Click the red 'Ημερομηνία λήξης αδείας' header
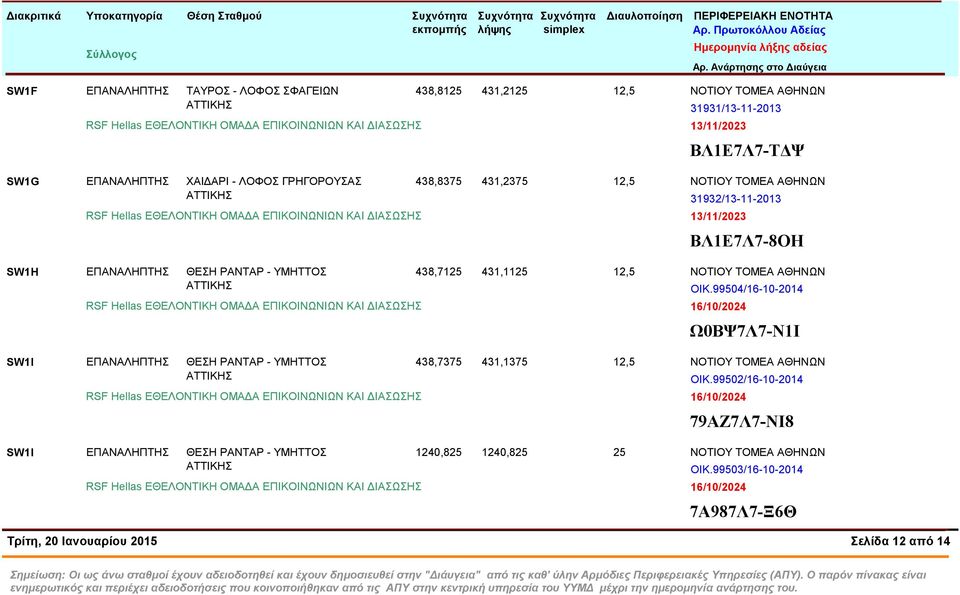The width and height of the screenshot is (960, 595). [760, 47]
